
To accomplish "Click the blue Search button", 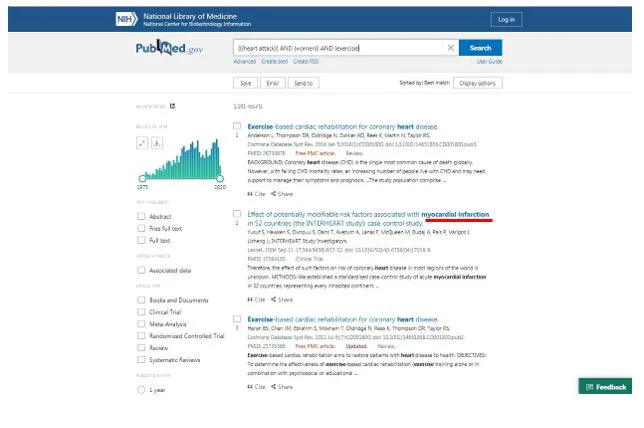I will point(480,48).
